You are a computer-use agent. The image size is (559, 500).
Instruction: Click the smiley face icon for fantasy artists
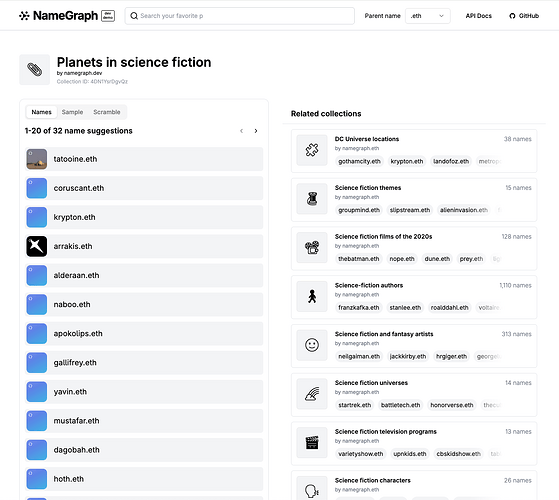(x=312, y=345)
